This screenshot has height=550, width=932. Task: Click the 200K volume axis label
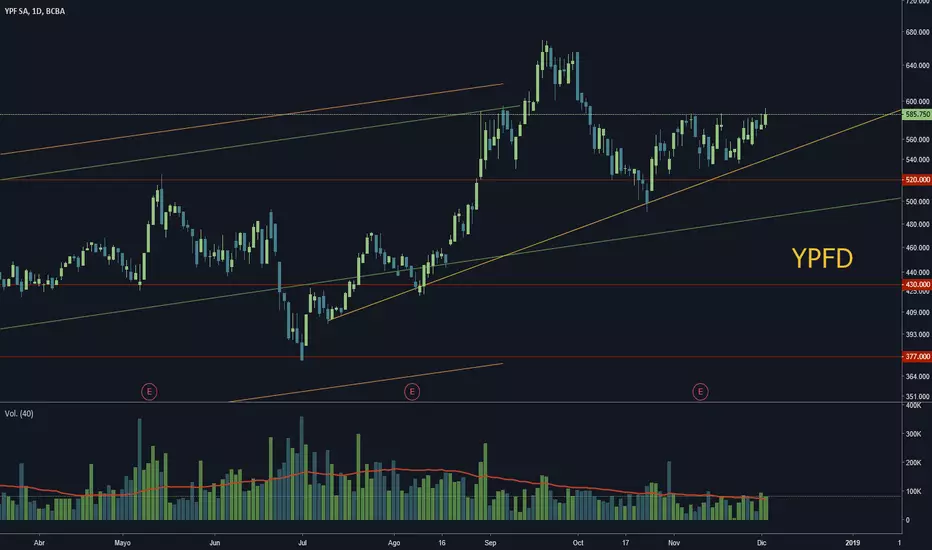[x=913, y=463]
